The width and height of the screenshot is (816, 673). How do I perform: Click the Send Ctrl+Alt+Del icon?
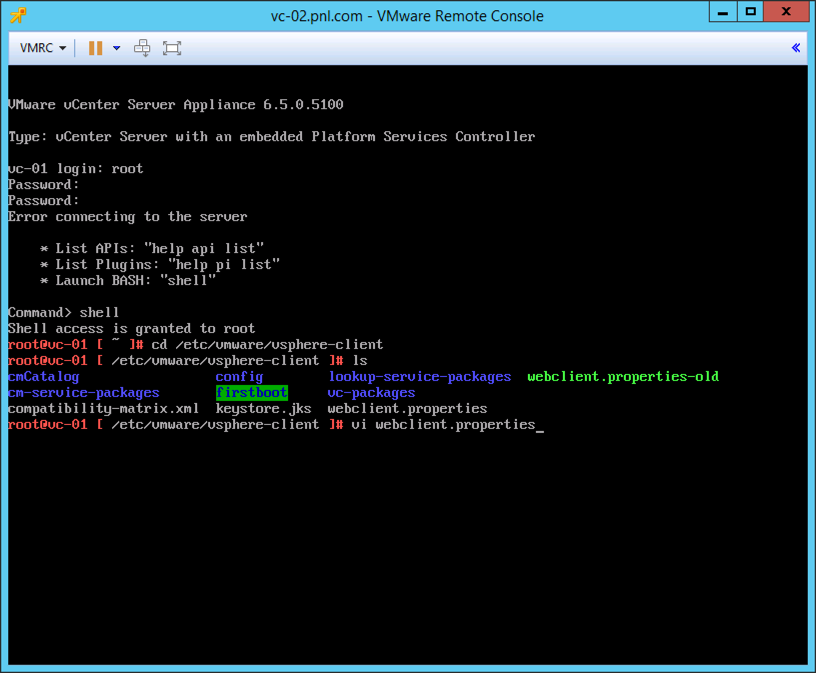(x=142, y=48)
